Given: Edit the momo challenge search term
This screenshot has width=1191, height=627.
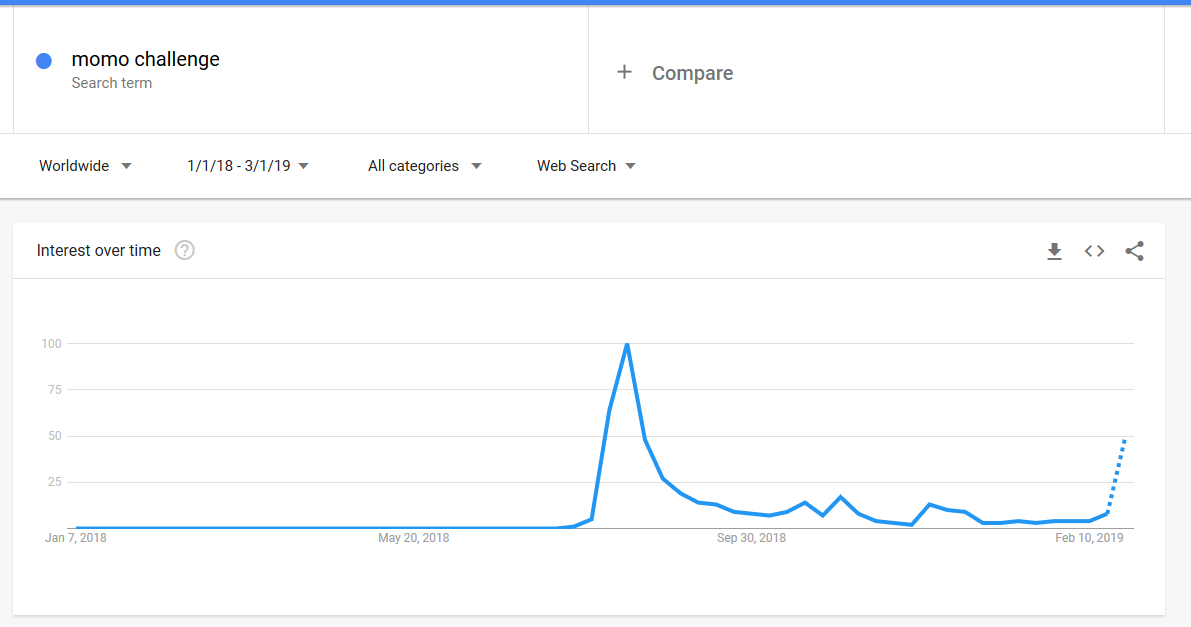Looking at the screenshot, I should pyautogui.click(x=145, y=59).
